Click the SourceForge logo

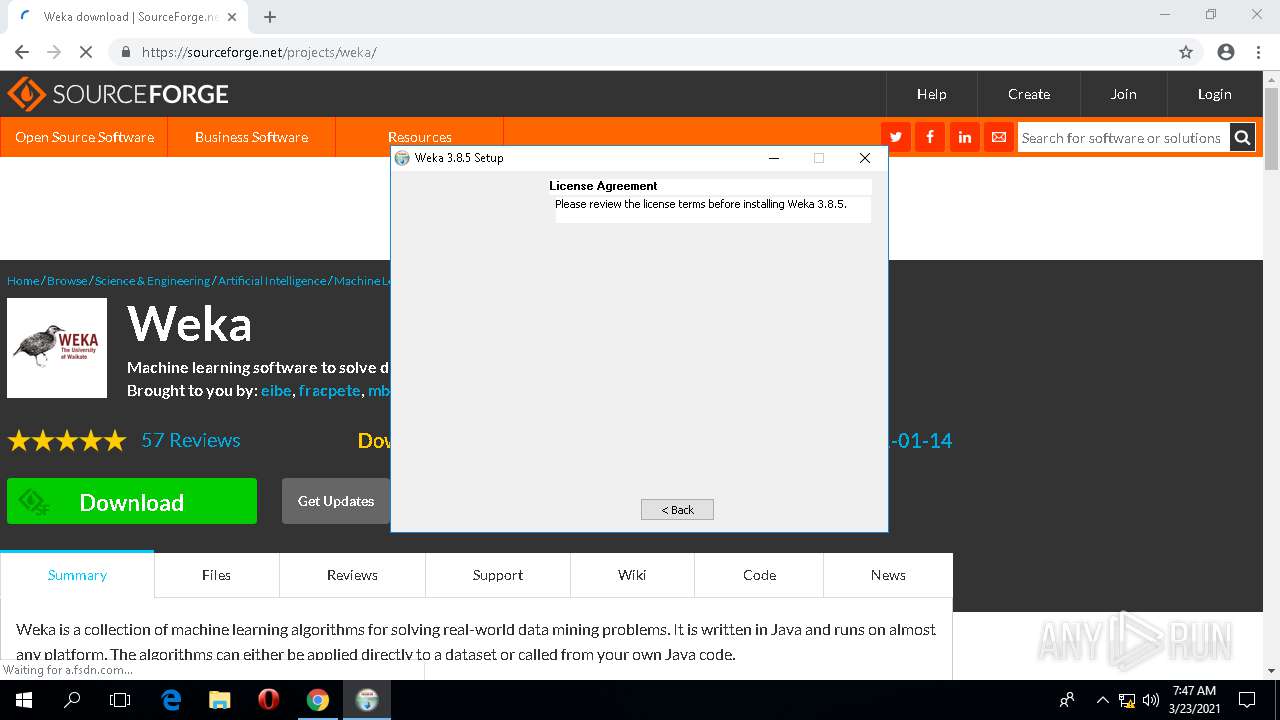tap(118, 94)
